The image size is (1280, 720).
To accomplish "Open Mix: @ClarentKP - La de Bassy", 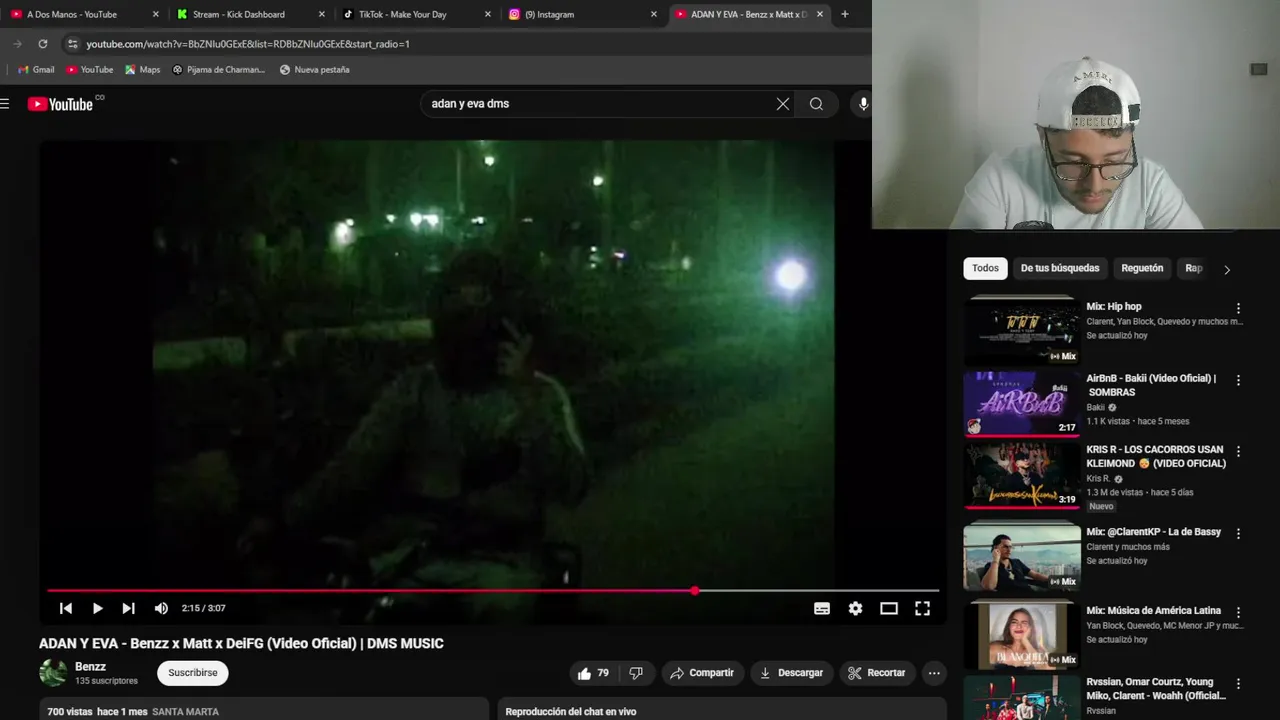I will coord(1153,532).
